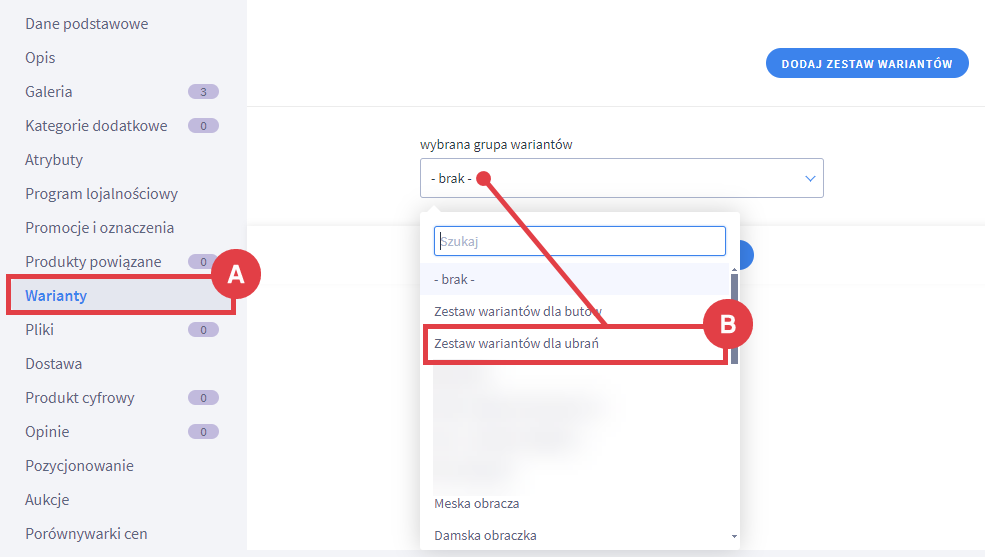
Task: Open the Atrybuty section
Action: (x=54, y=159)
